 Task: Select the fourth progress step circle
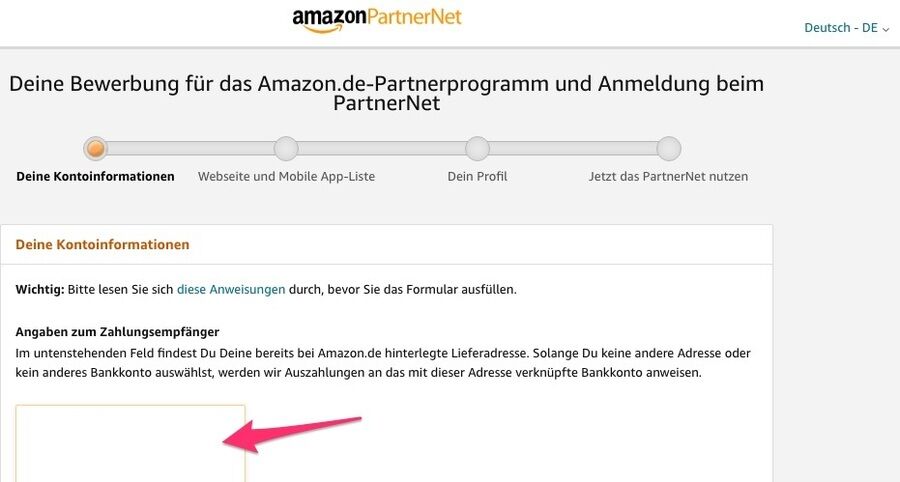(x=669, y=149)
